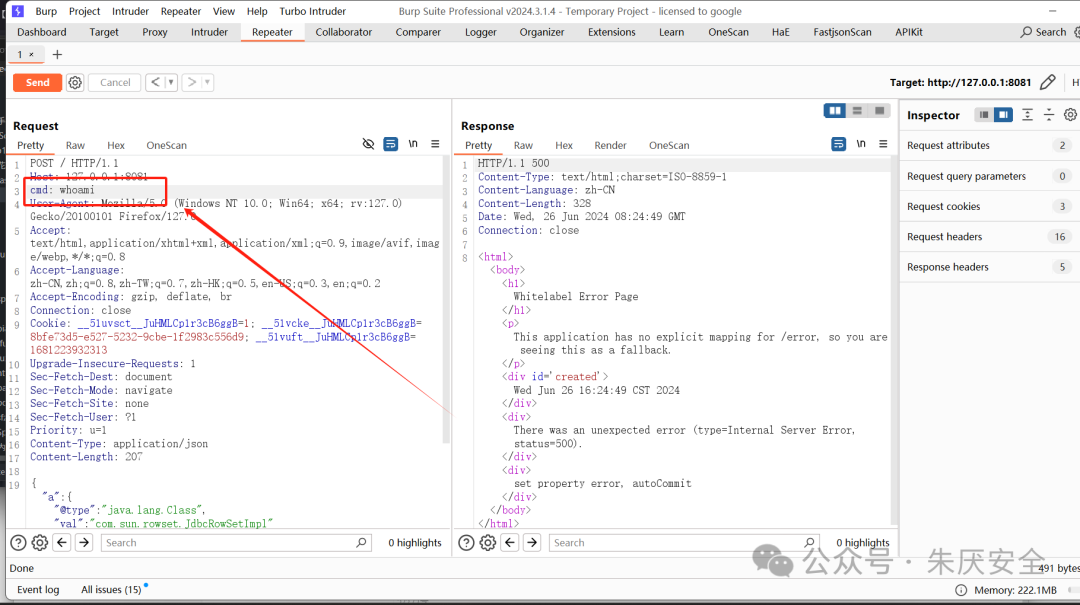Expand Request query parameters section
This screenshot has height=605, width=1080.
pyautogui.click(x=990, y=176)
